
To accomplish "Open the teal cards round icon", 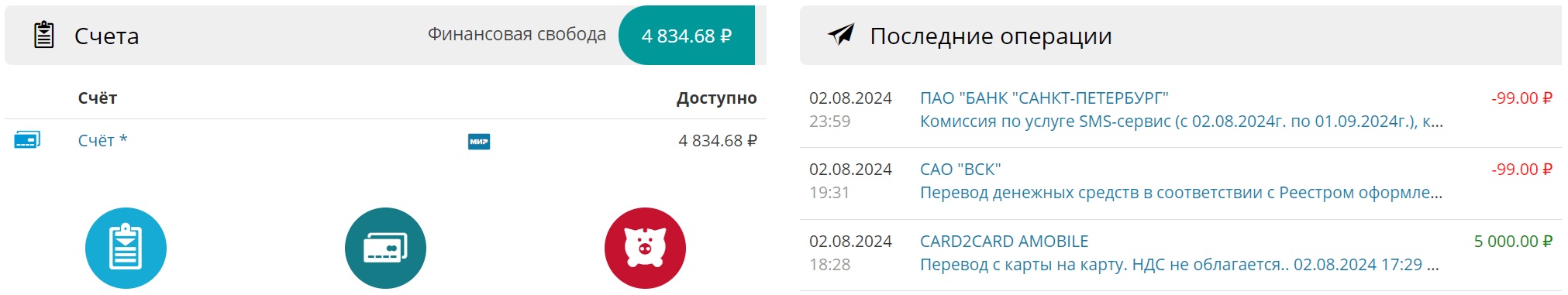I will click(x=385, y=248).
